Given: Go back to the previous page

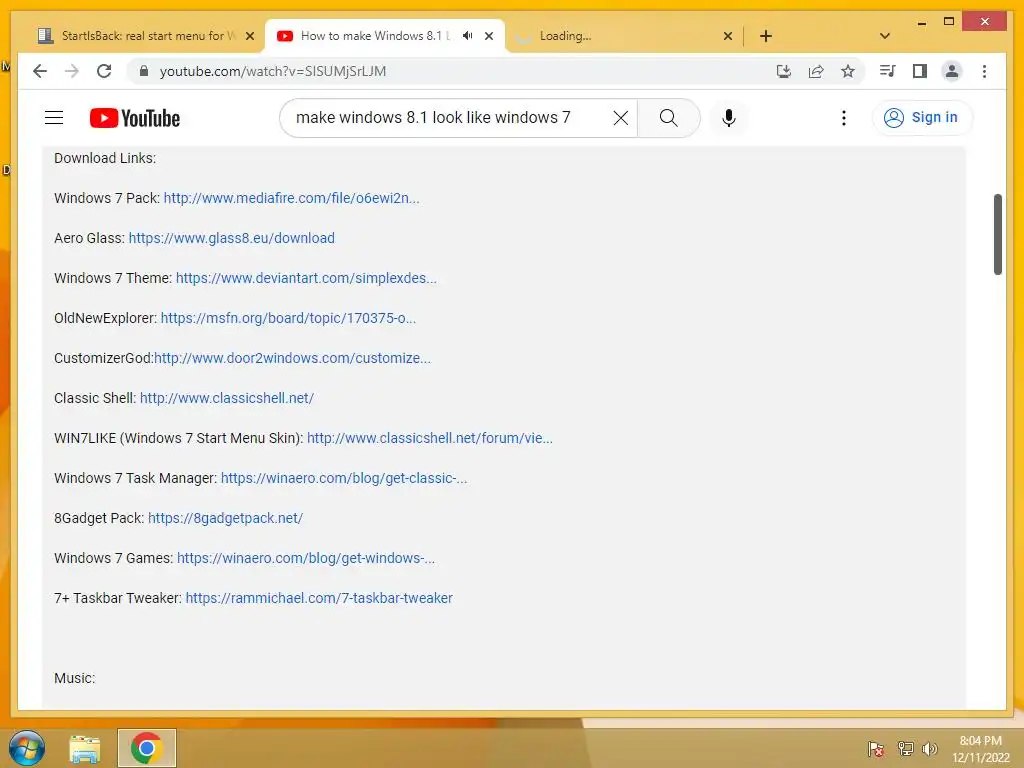Looking at the screenshot, I should (x=40, y=71).
